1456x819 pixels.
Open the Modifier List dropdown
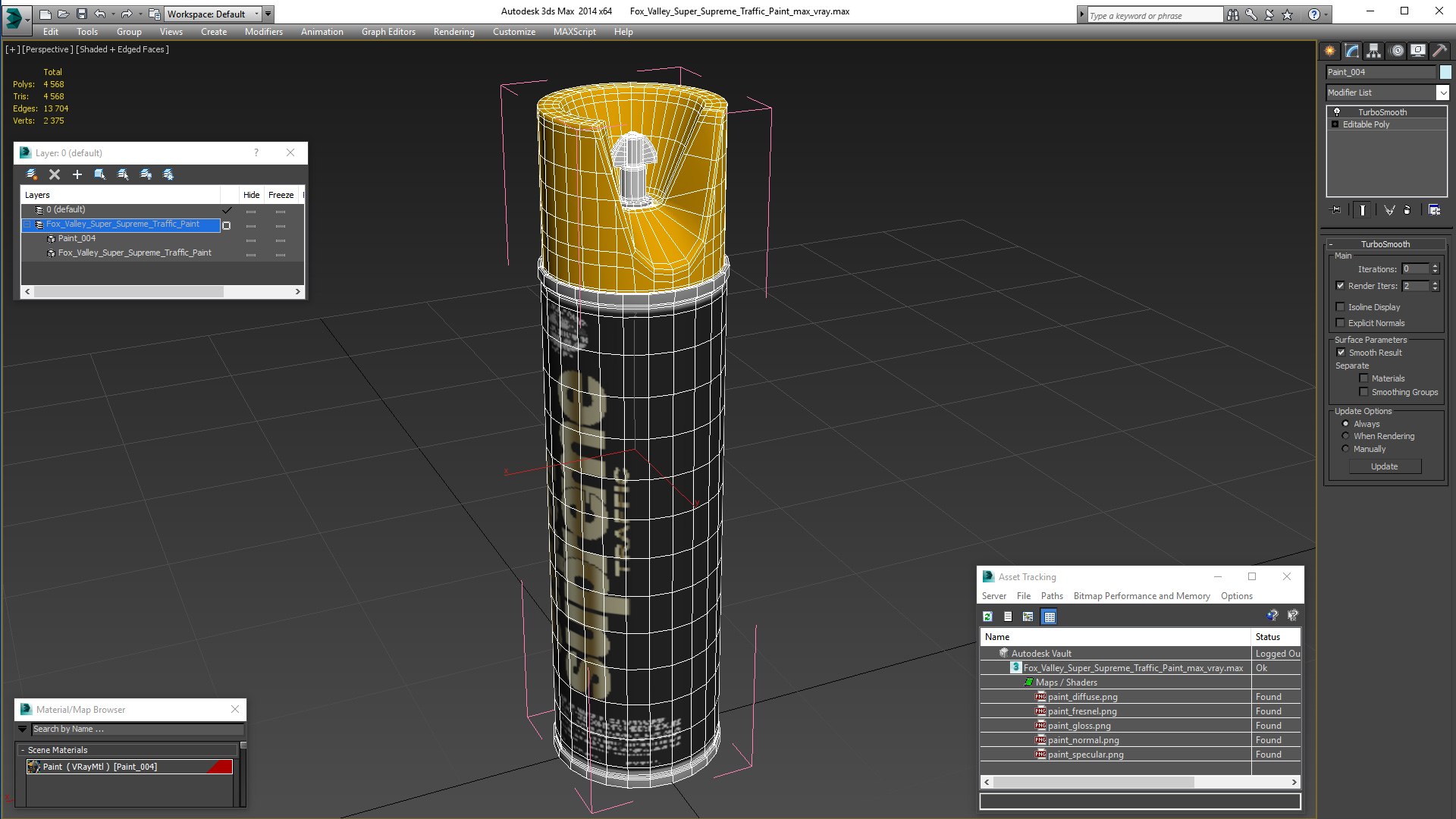click(x=1442, y=93)
